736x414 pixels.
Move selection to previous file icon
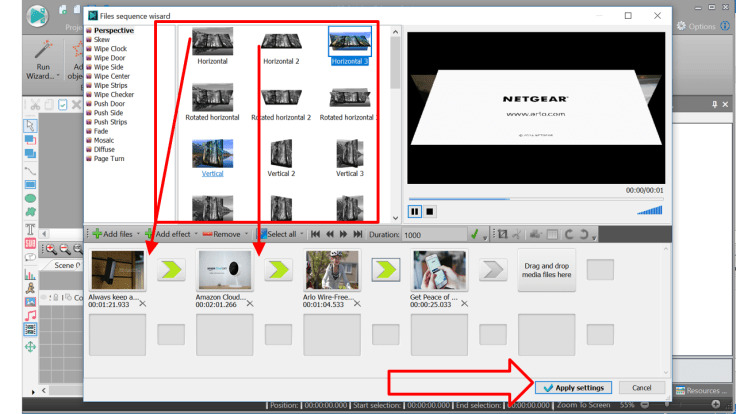(330, 234)
